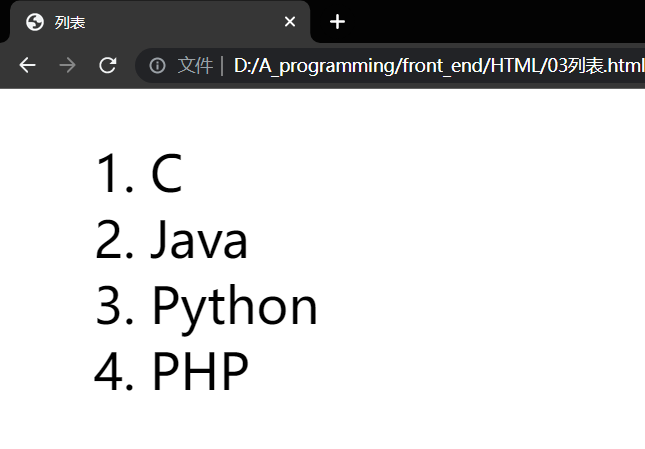The width and height of the screenshot is (645, 449).
Task: Click the forward navigation arrow
Action: pyautogui.click(x=67, y=65)
